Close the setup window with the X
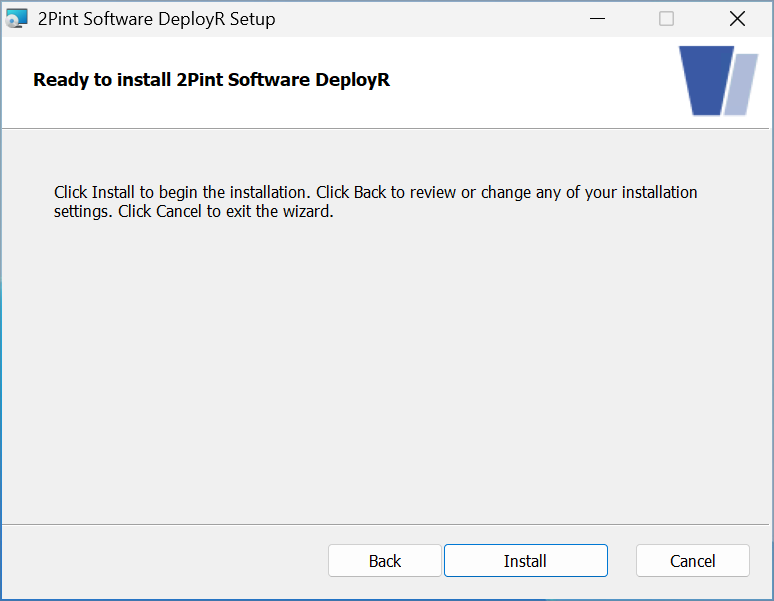Image resolution: width=774 pixels, height=601 pixels. point(737,19)
